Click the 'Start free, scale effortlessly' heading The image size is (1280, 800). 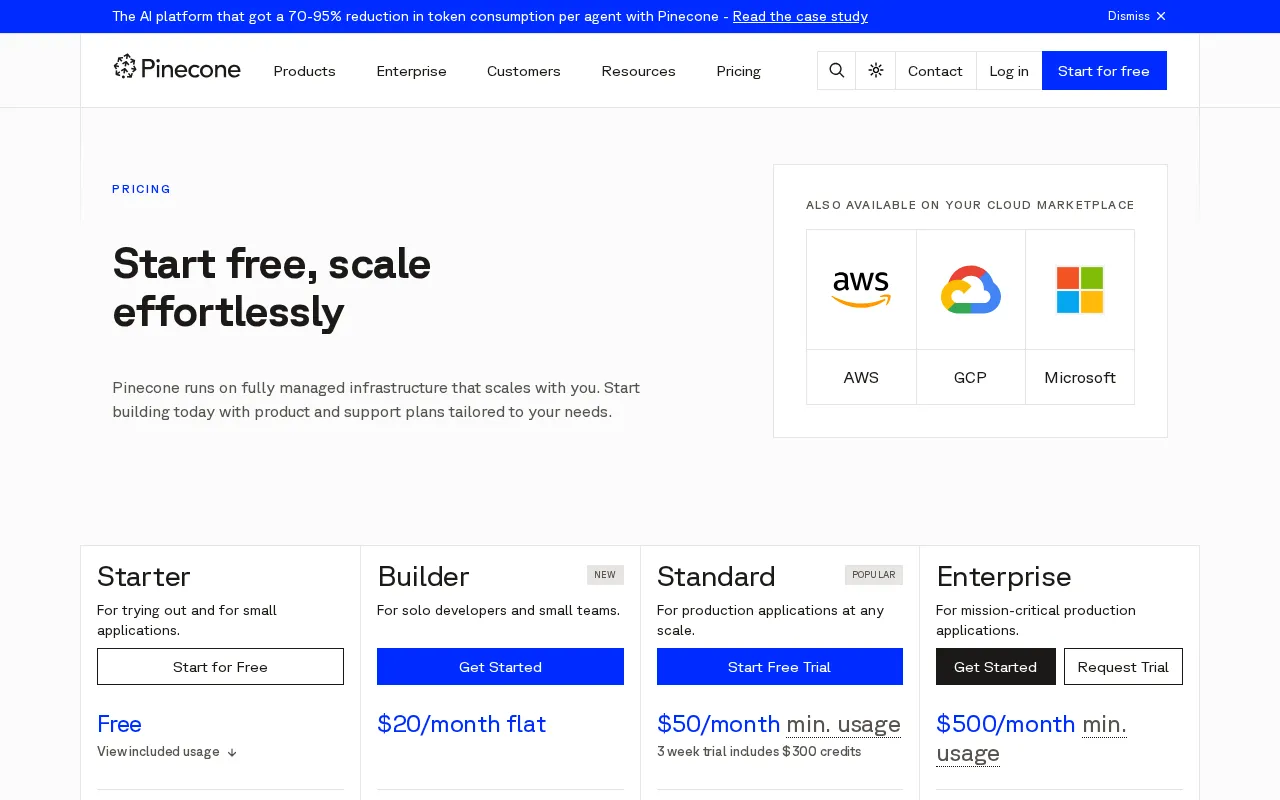pos(272,288)
